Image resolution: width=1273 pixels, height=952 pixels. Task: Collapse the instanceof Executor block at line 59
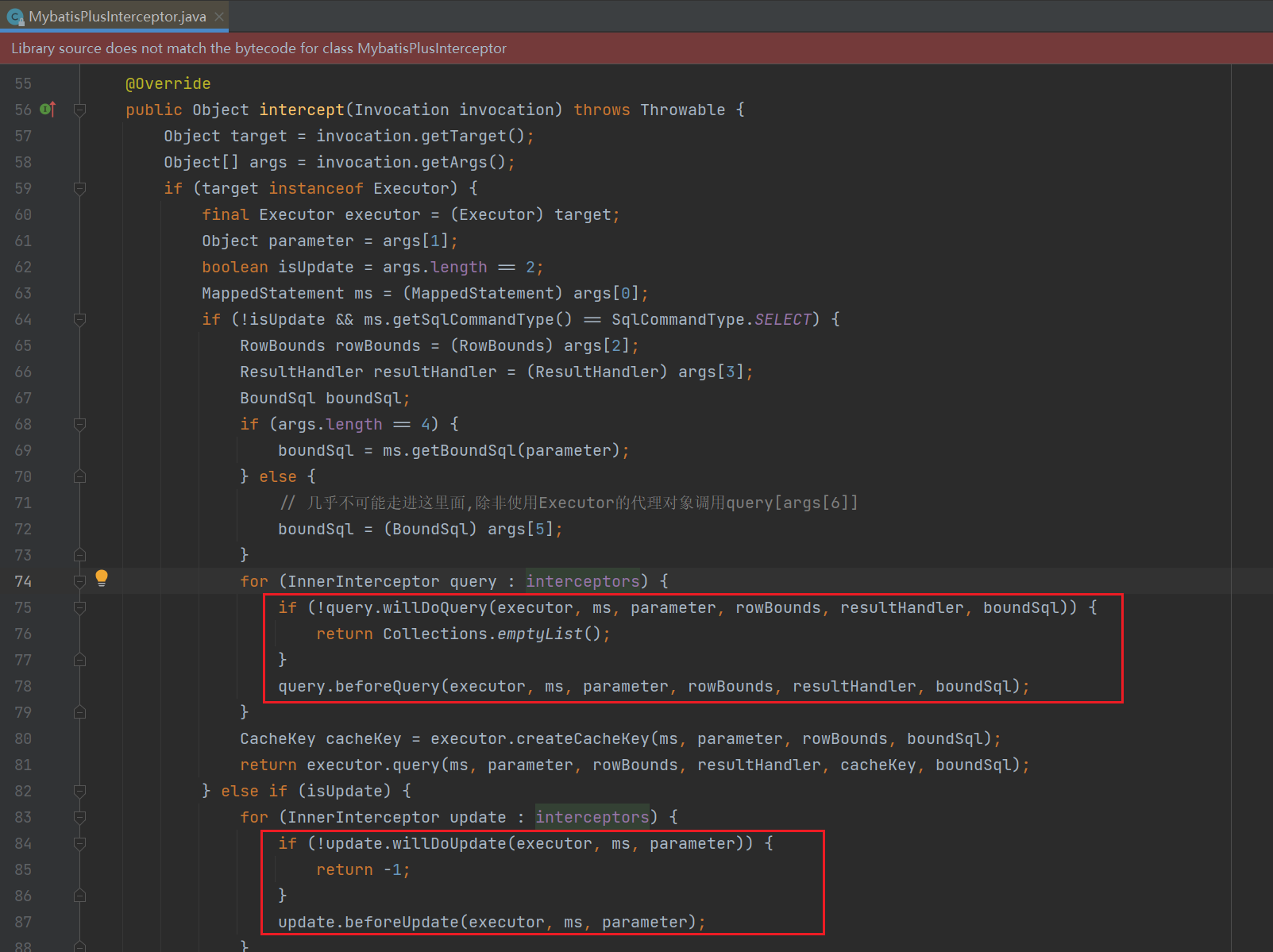pos(79,189)
